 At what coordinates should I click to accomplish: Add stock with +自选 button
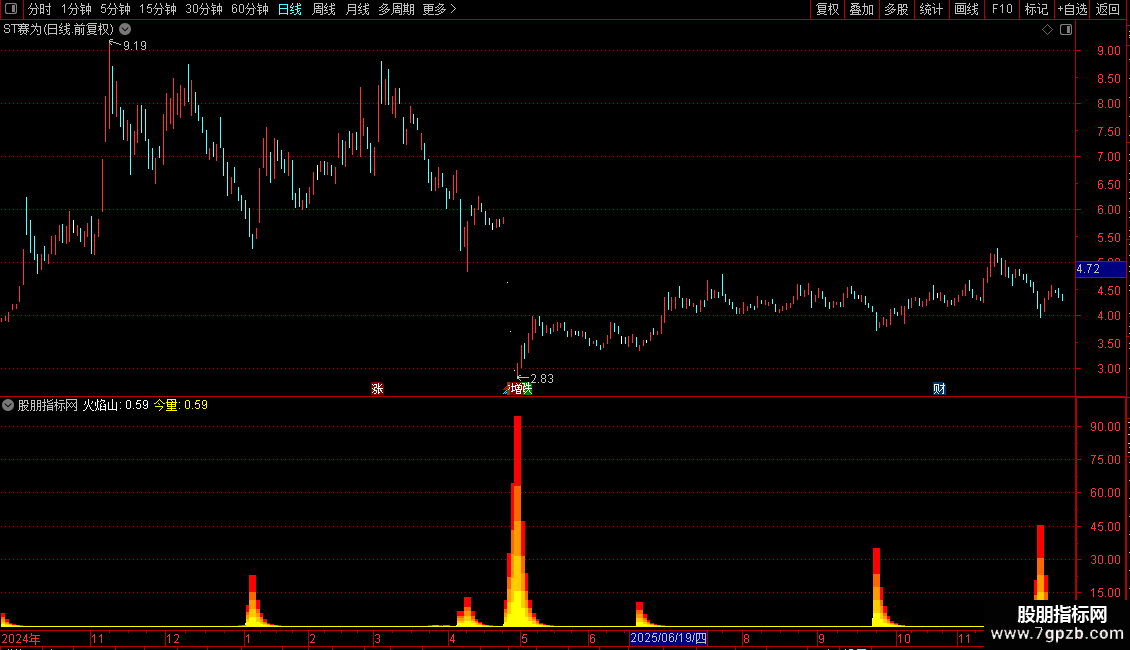point(1072,9)
